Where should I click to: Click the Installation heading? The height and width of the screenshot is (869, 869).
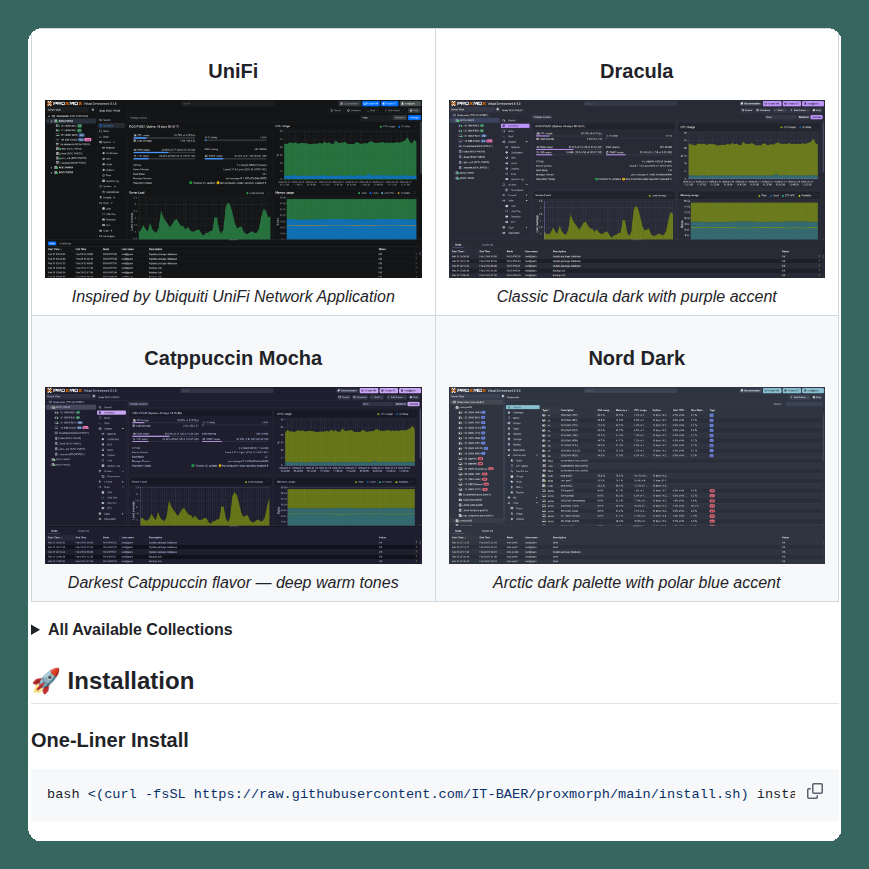113,681
